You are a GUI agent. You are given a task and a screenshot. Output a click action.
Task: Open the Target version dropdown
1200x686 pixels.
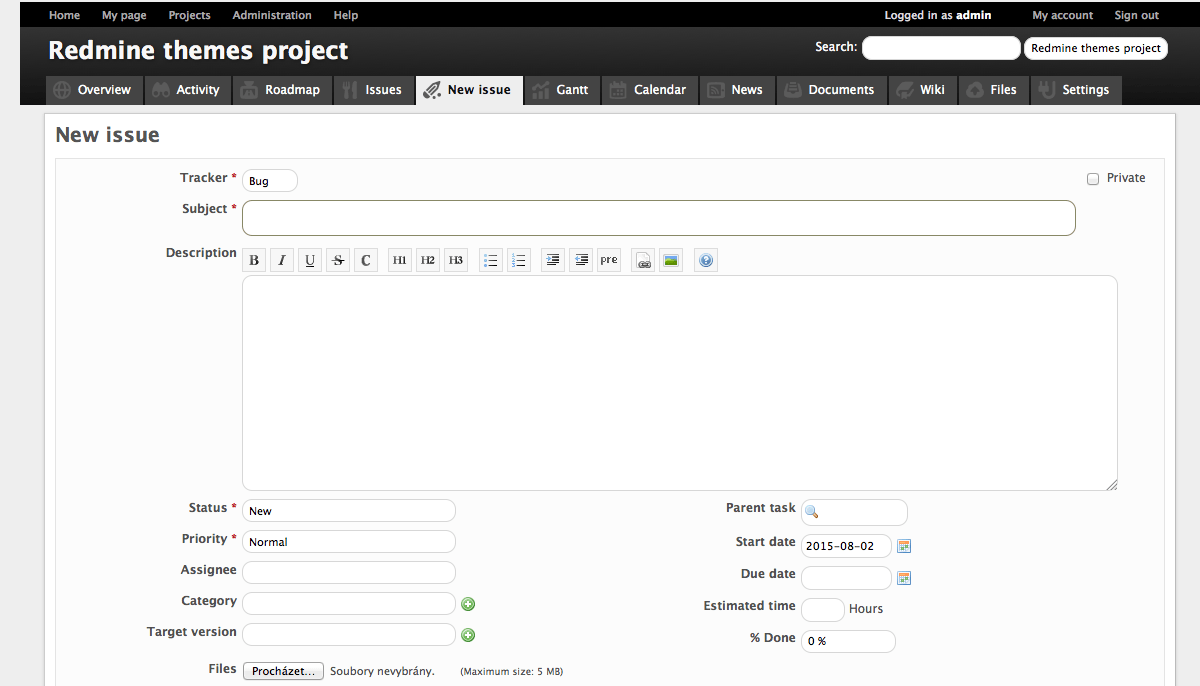(x=349, y=635)
